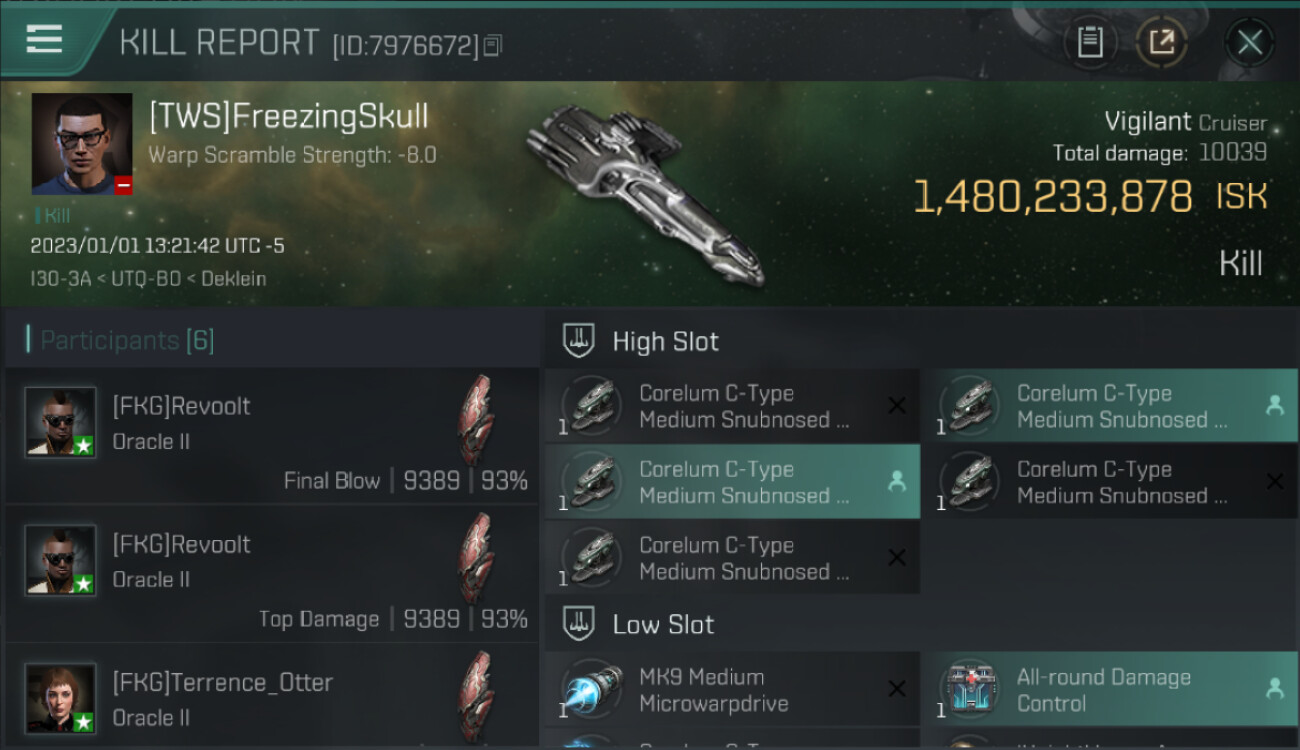Click the [TWS]FreezingSkull name
1300x750 pixels.
(x=288, y=116)
